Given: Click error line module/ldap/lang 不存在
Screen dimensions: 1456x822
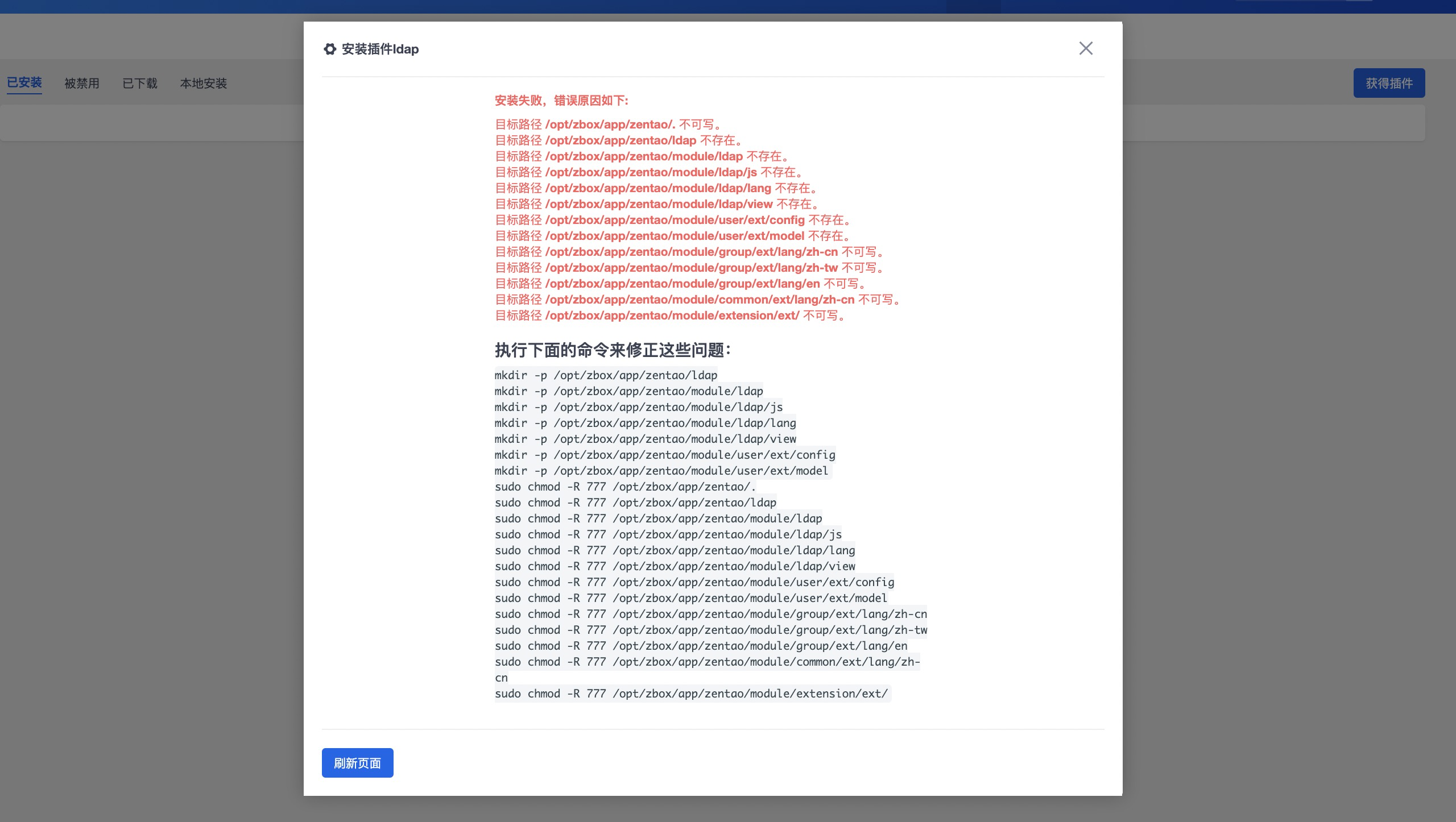Looking at the screenshot, I should point(657,188).
